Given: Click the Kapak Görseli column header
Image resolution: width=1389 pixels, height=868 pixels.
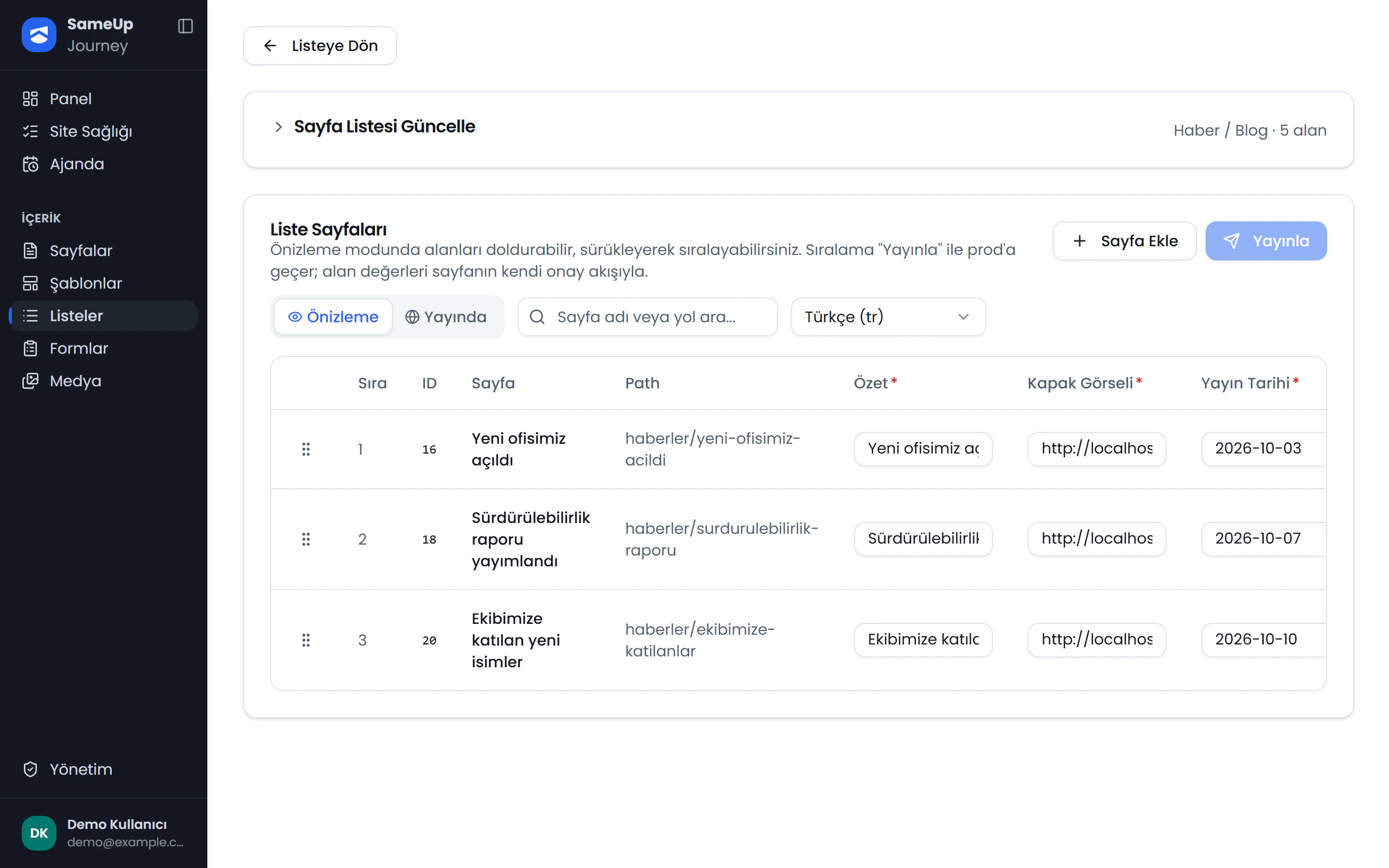Looking at the screenshot, I should (x=1084, y=383).
